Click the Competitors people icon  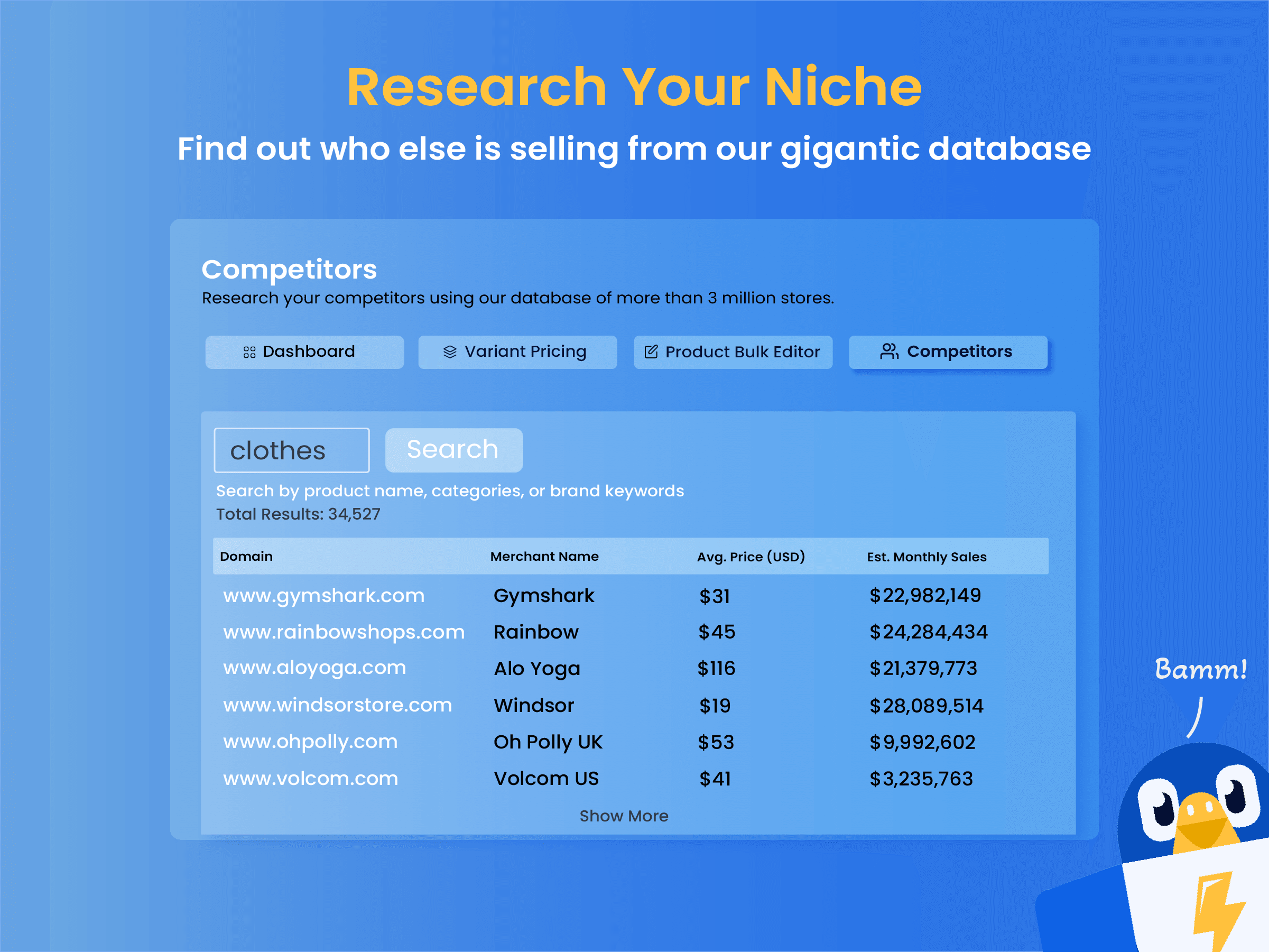[889, 351]
